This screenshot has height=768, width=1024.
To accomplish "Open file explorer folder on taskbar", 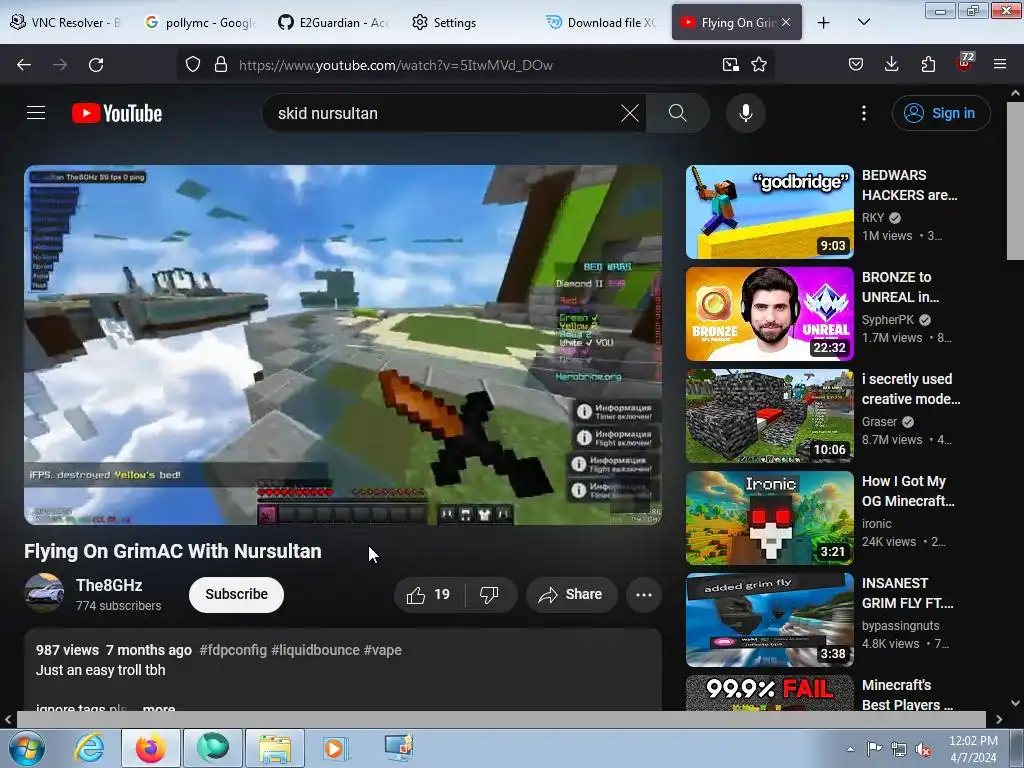I will coord(274,748).
